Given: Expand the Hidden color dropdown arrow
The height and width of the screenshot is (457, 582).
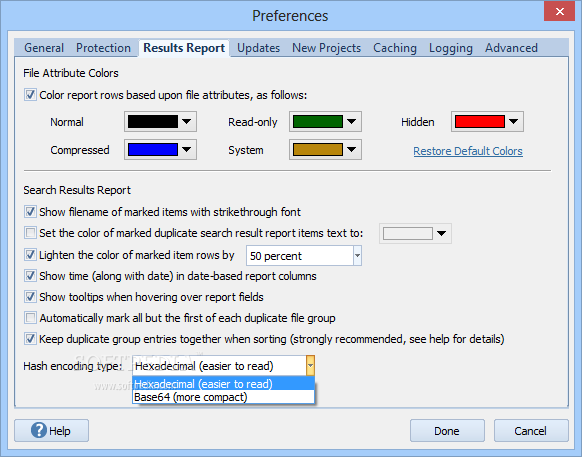Looking at the screenshot, I should 514,121.
